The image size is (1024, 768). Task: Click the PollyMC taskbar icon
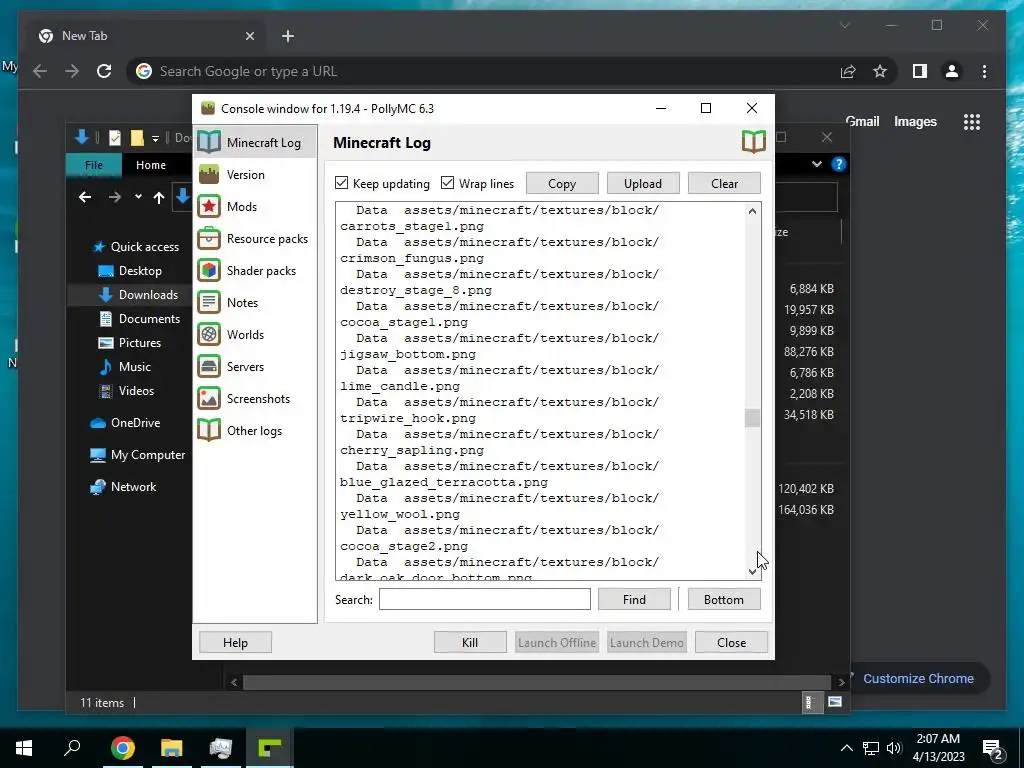(269, 748)
